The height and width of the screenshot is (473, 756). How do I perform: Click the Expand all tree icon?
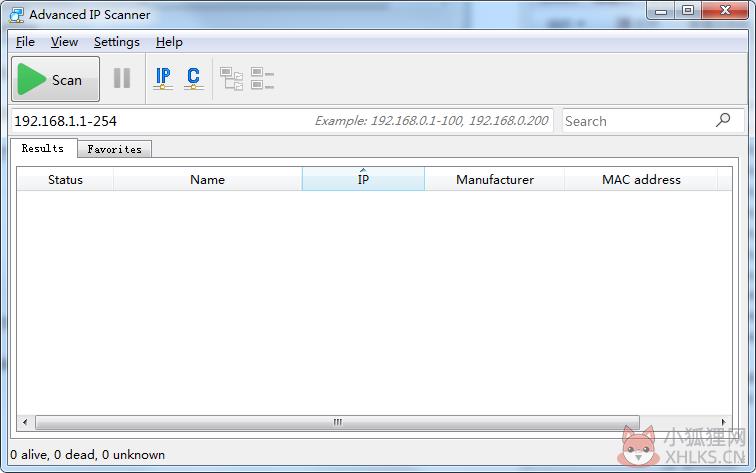point(231,79)
